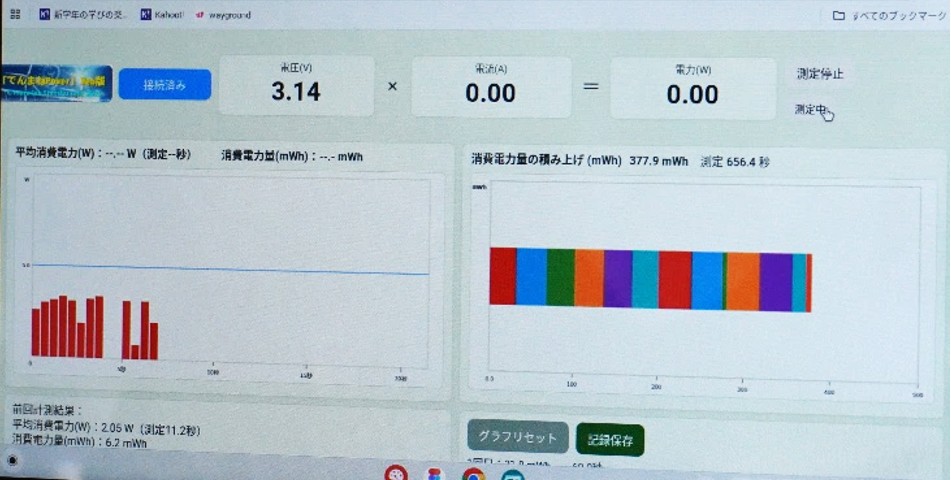This screenshot has height=480, width=951.
Task: Open the Chrome apps grid icon
Action: click(15, 15)
